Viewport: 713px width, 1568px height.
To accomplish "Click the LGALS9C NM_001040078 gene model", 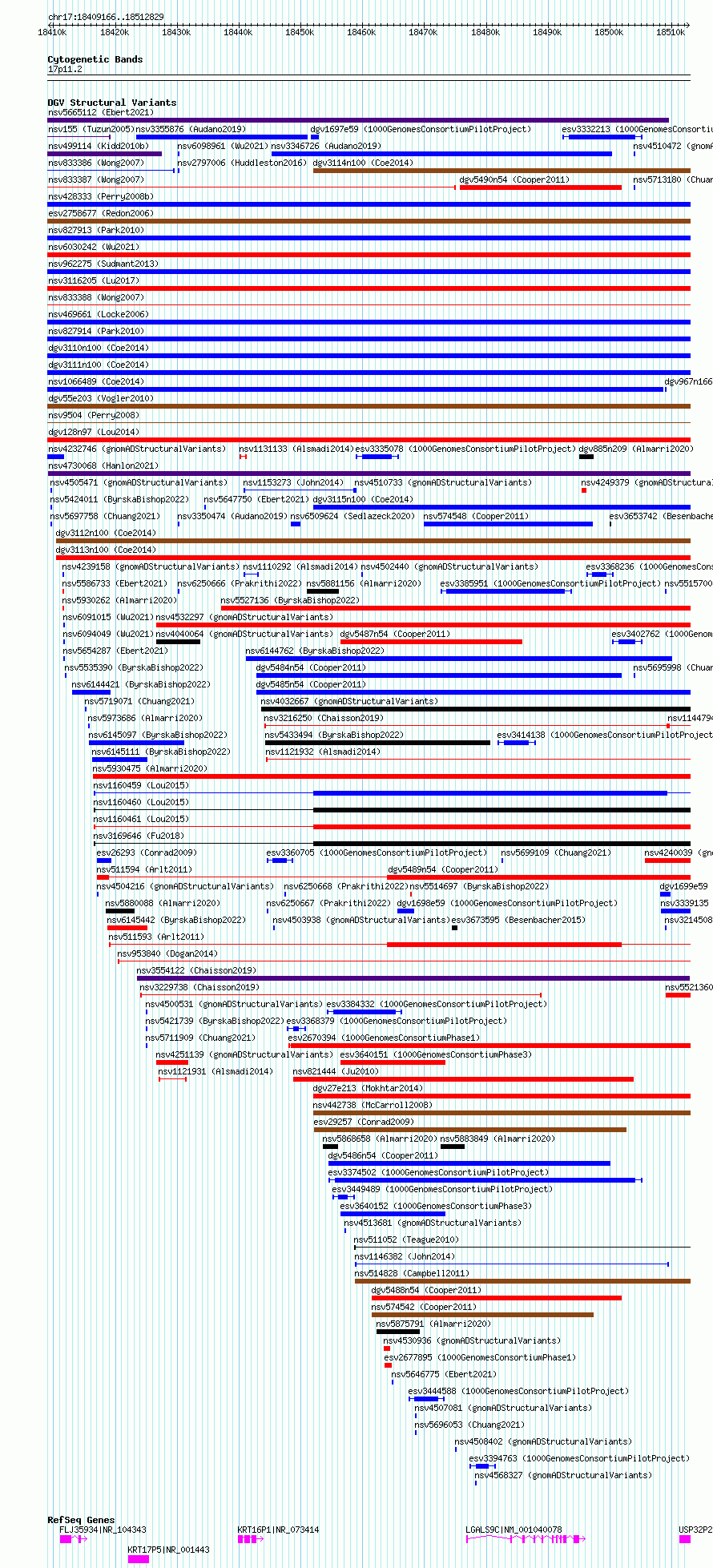I will click(526, 1539).
